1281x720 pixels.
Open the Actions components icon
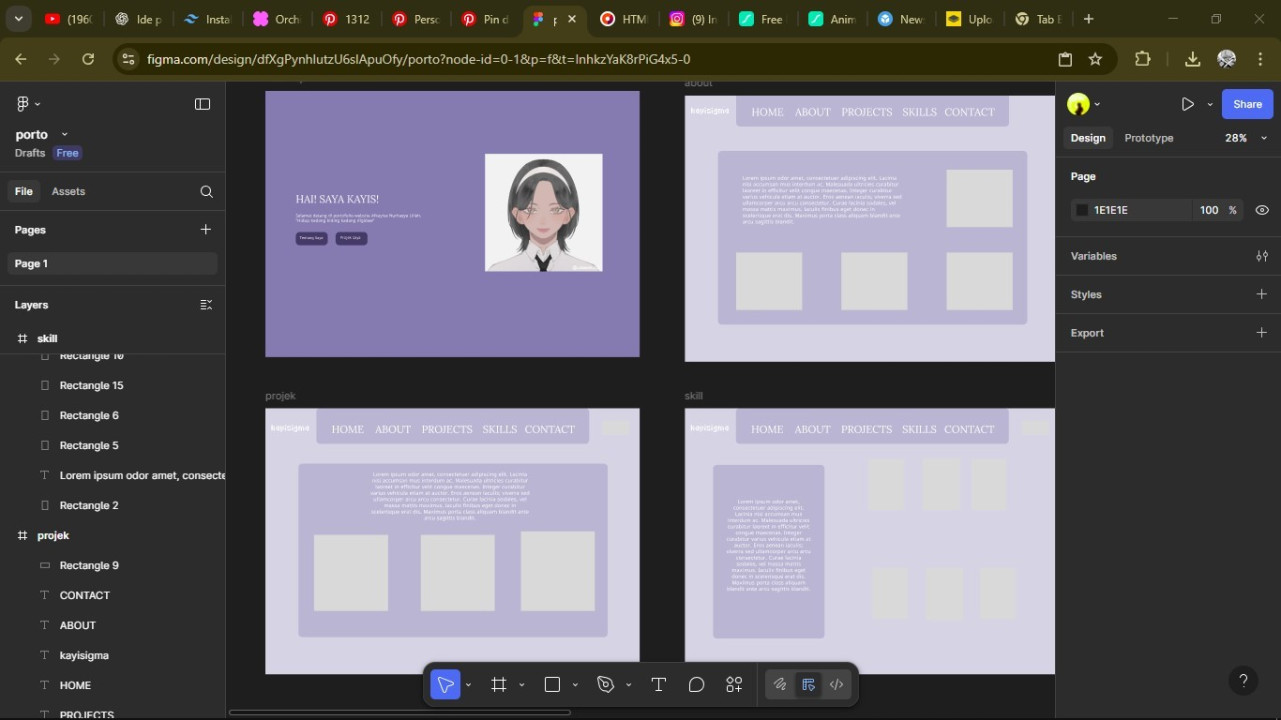click(734, 685)
